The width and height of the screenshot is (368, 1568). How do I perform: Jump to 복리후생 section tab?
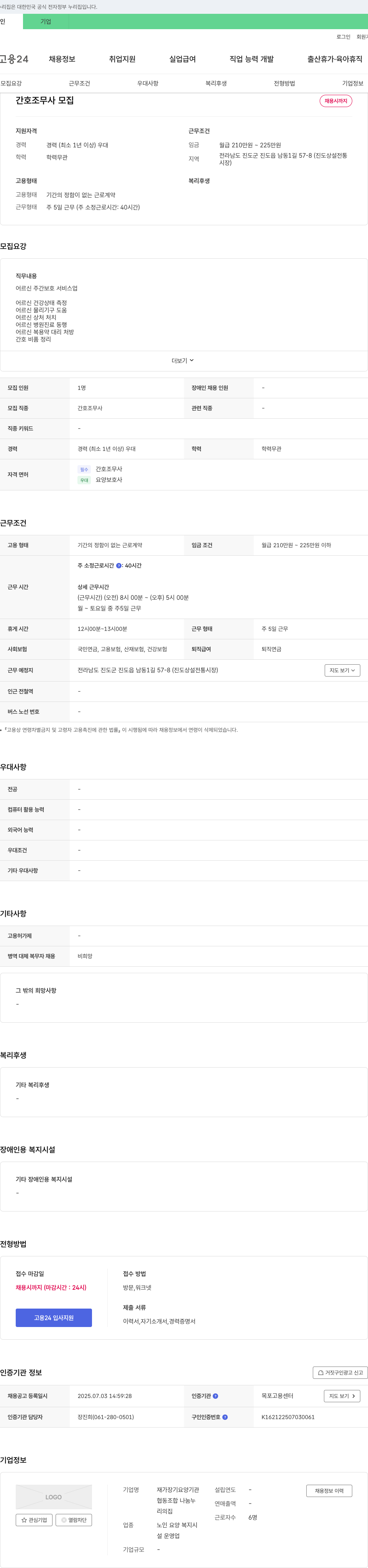pyautogui.click(x=216, y=83)
